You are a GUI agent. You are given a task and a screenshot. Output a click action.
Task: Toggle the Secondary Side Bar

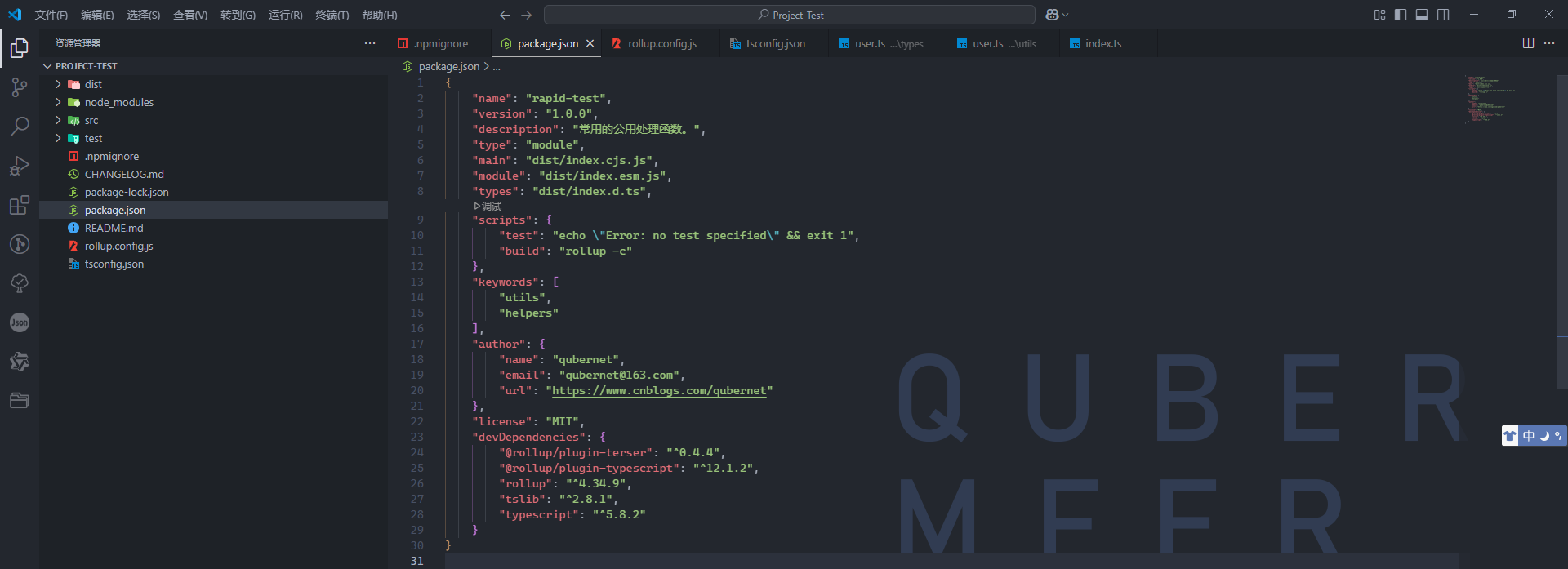[1443, 15]
